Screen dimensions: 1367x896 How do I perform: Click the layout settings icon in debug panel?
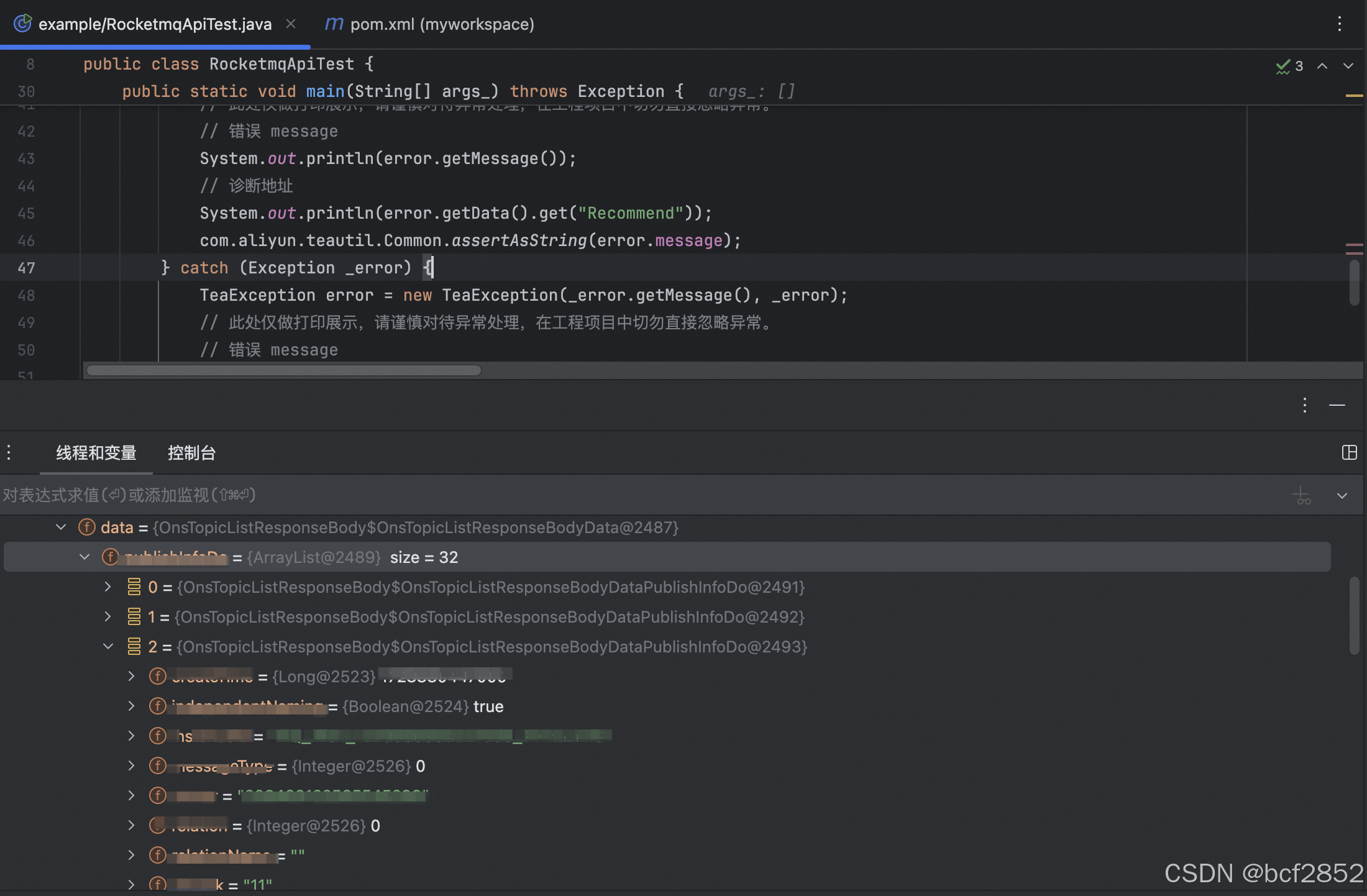click(x=1349, y=452)
